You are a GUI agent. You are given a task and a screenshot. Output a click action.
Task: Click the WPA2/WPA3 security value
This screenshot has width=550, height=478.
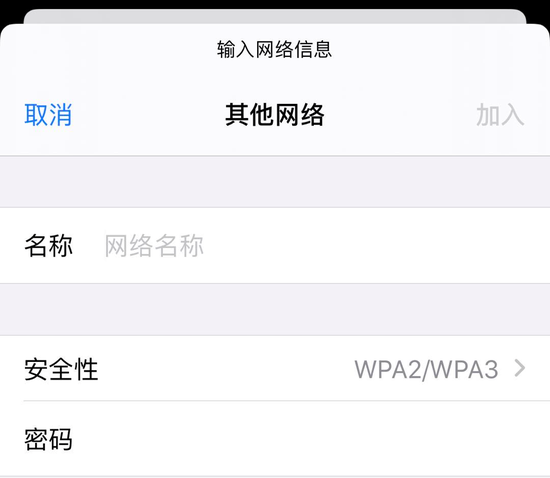(426, 369)
